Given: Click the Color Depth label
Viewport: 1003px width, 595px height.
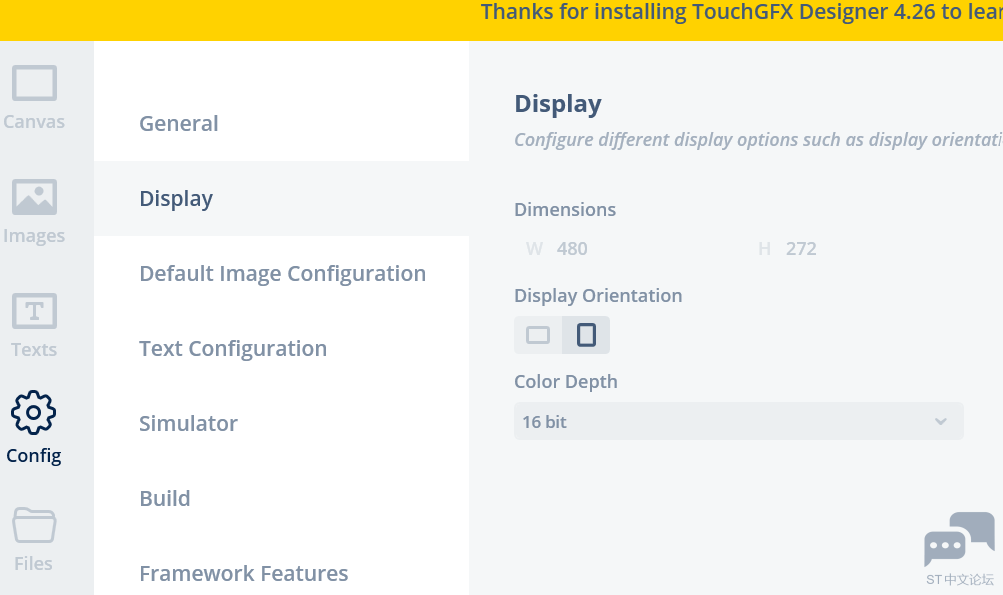Looking at the screenshot, I should [x=565, y=381].
